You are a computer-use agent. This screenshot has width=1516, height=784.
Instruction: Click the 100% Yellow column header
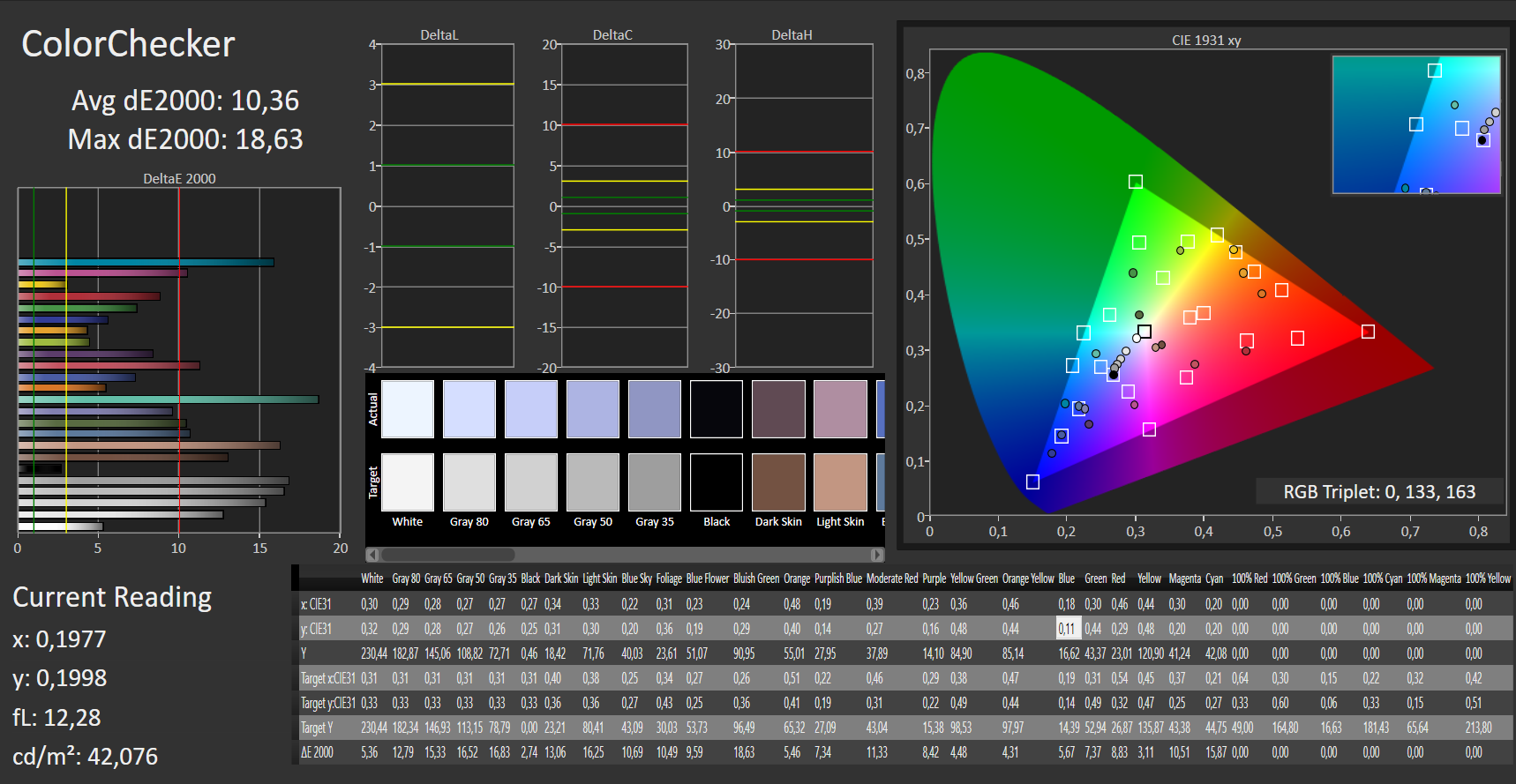pyautogui.click(x=1488, y=579)
